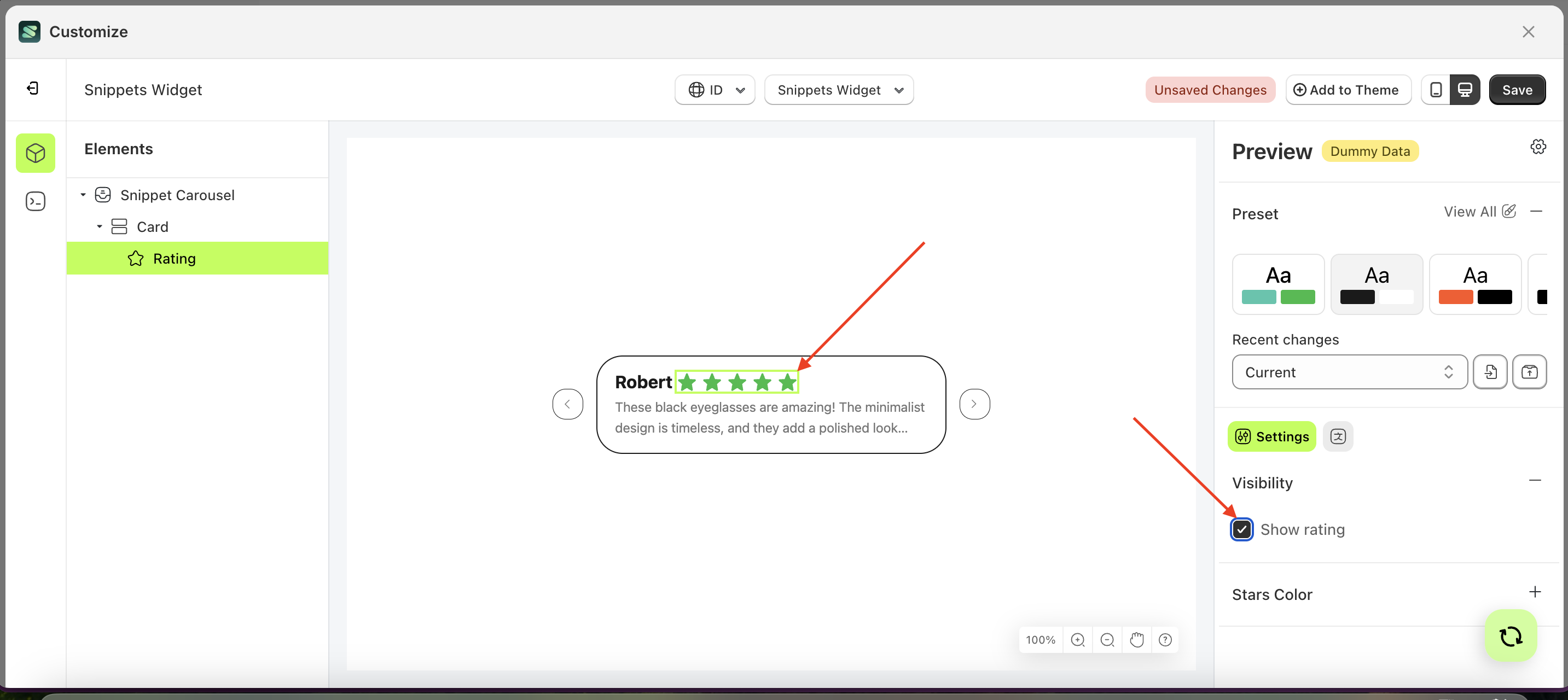Screen dimensions: 1568x700
Task: Activate the hand pan tool on the canvas
Action: pos(1136,640)
